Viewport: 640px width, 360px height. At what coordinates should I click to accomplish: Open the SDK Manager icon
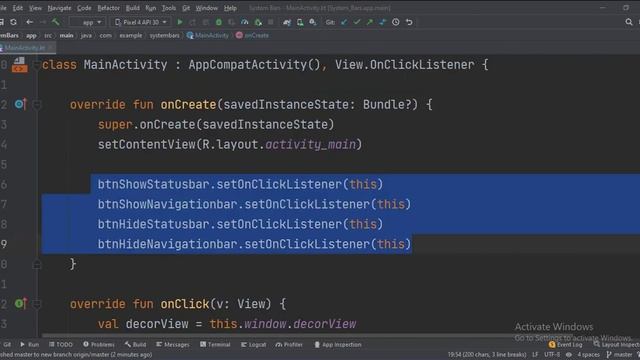point(313,22)
